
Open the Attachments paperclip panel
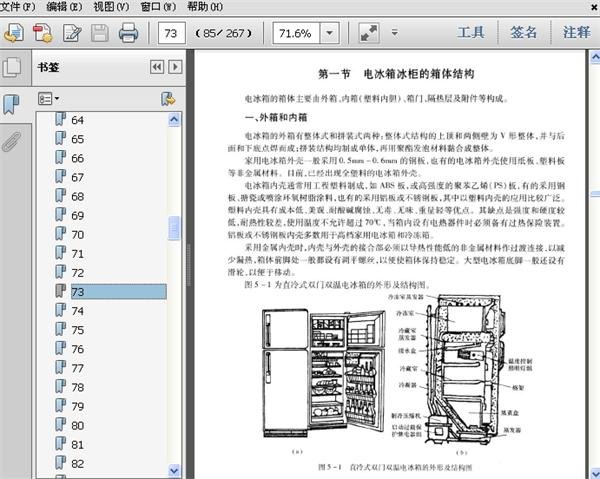click(12, 139)
